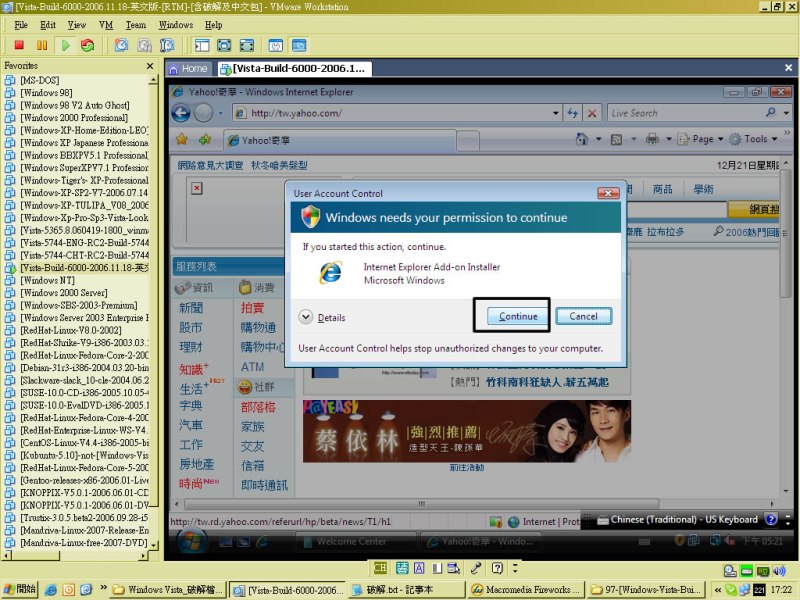The height and width of the screenshot is (600, 800).
Task: Click Continue in User Account Control dialog
Action: click(x=518, y=316)
